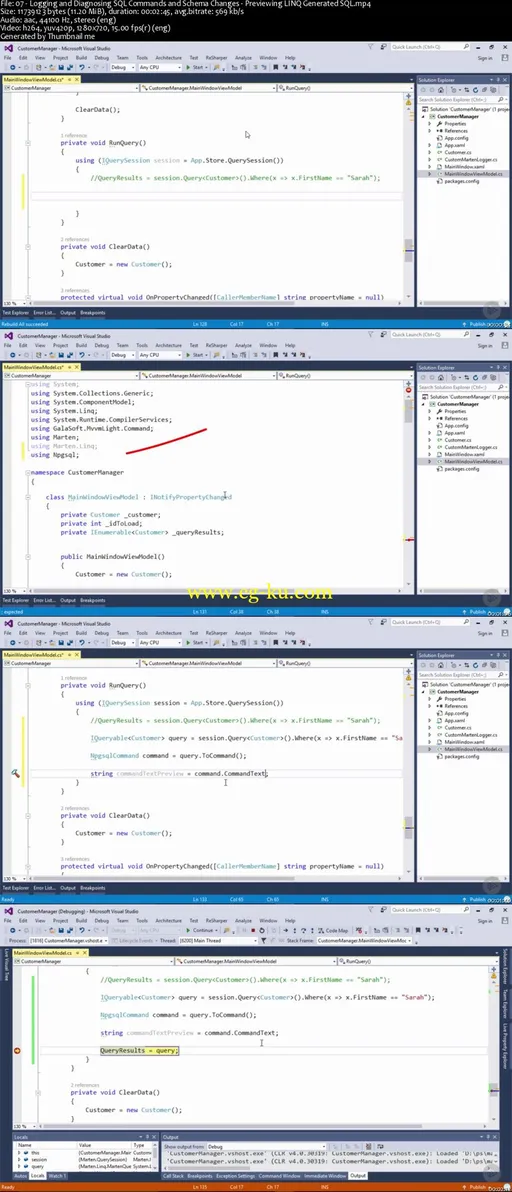Open the ReSharper menu in second frame
Viewport: 512px width, 1192px height.
click(x=216, y=345)
